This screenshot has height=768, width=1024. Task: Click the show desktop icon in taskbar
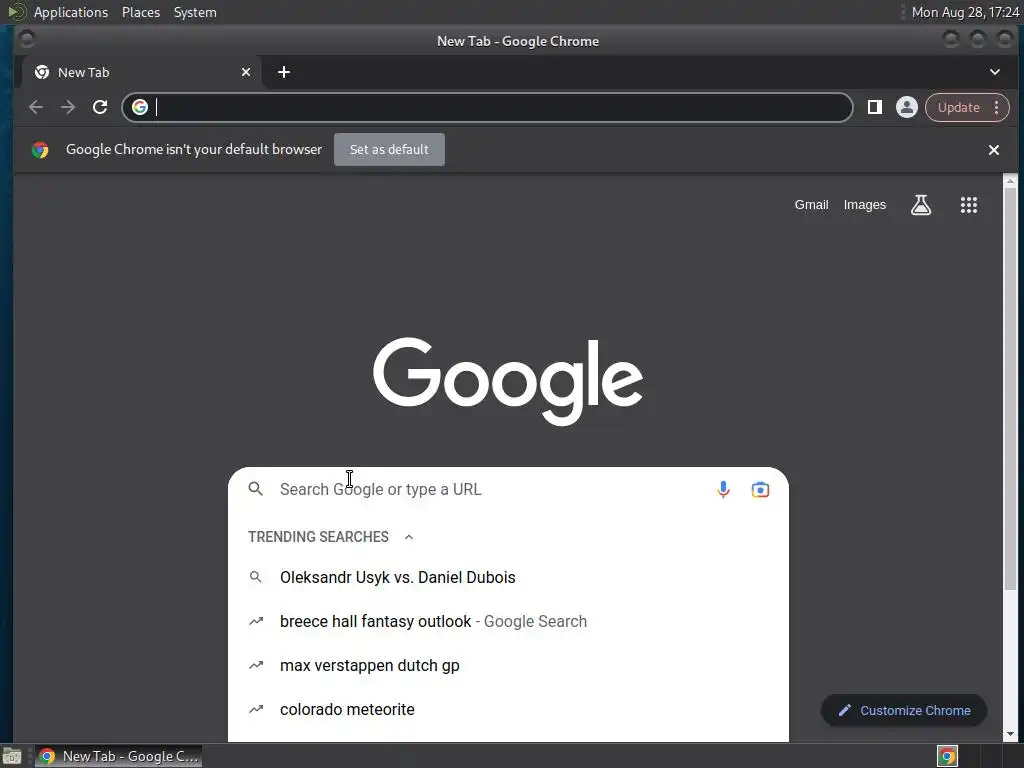12,756
